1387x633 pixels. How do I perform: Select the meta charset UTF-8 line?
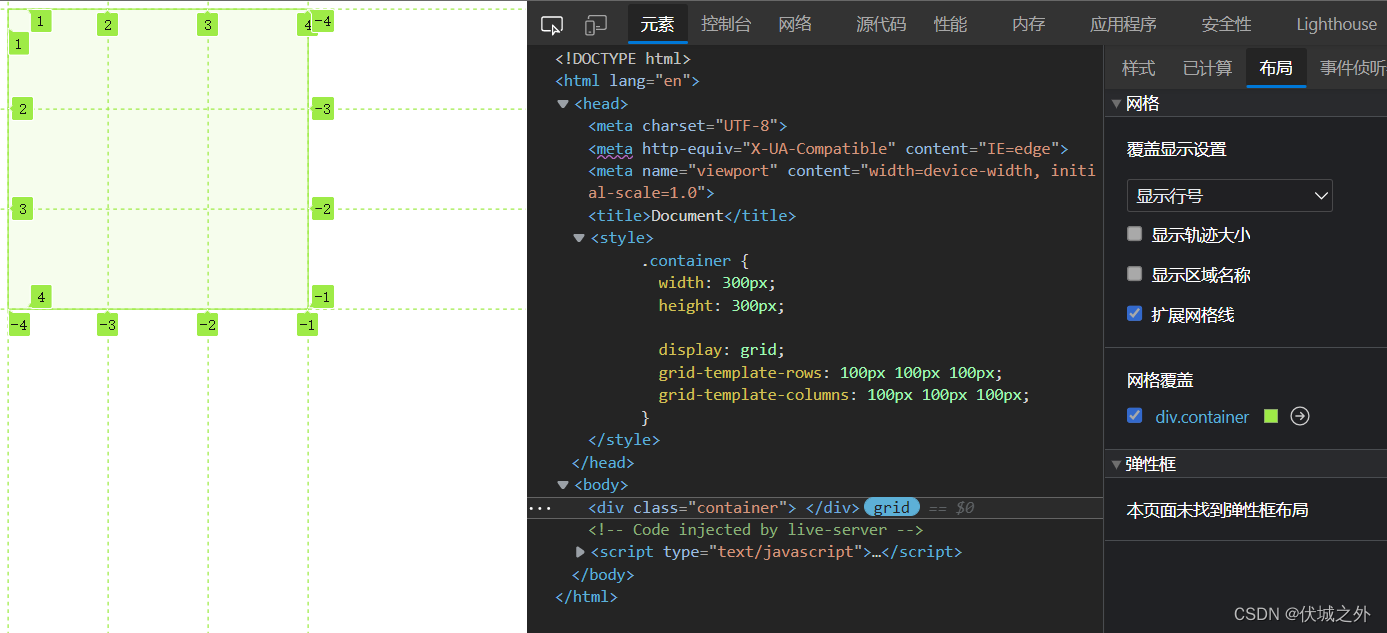[x=688, y=126]
